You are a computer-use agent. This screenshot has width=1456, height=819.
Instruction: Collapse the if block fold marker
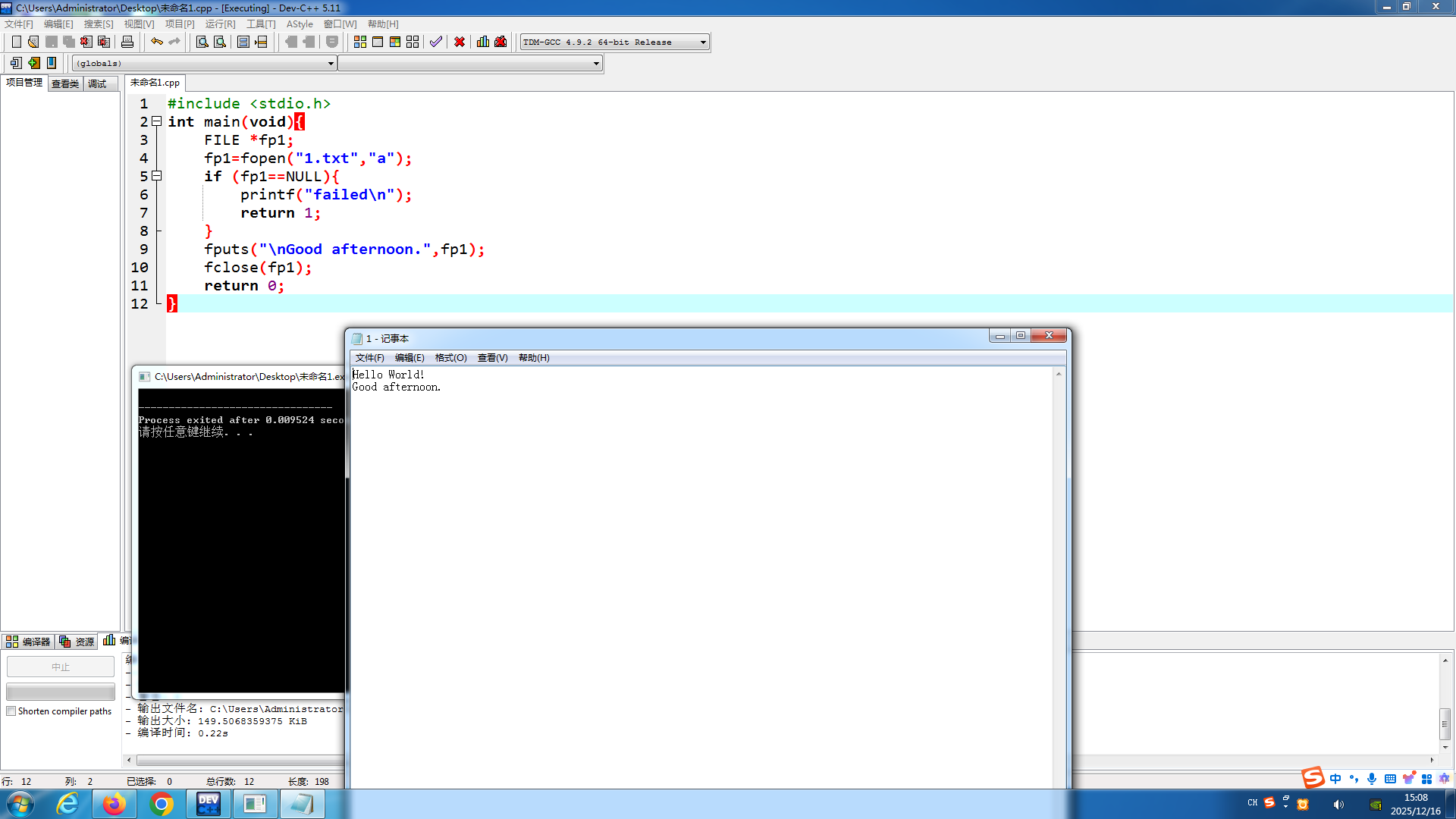click(x=156, y=176)
